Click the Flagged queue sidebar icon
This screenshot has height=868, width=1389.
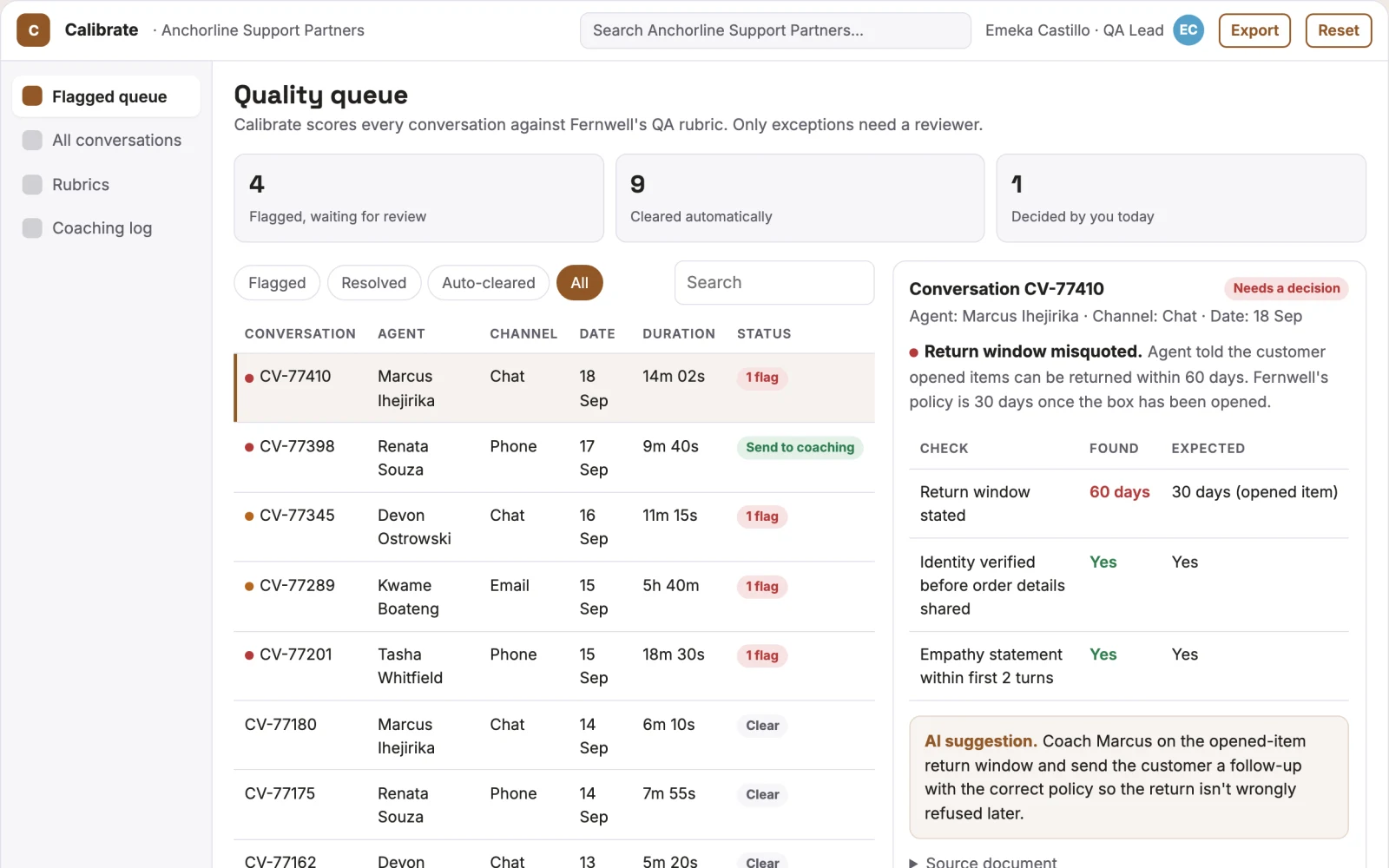32,96
